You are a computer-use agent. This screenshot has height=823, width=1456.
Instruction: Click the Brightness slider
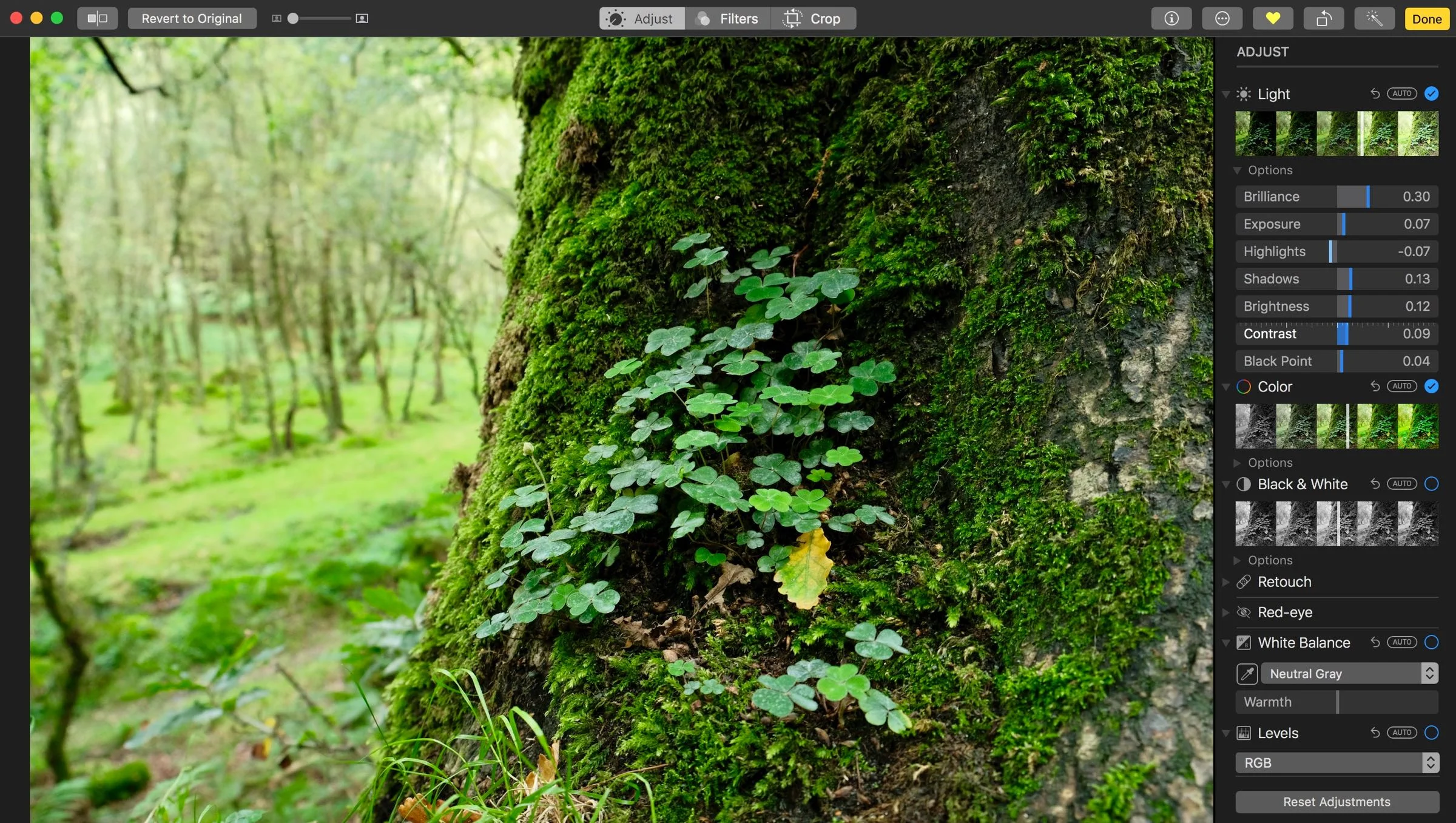pos(1337,307)
